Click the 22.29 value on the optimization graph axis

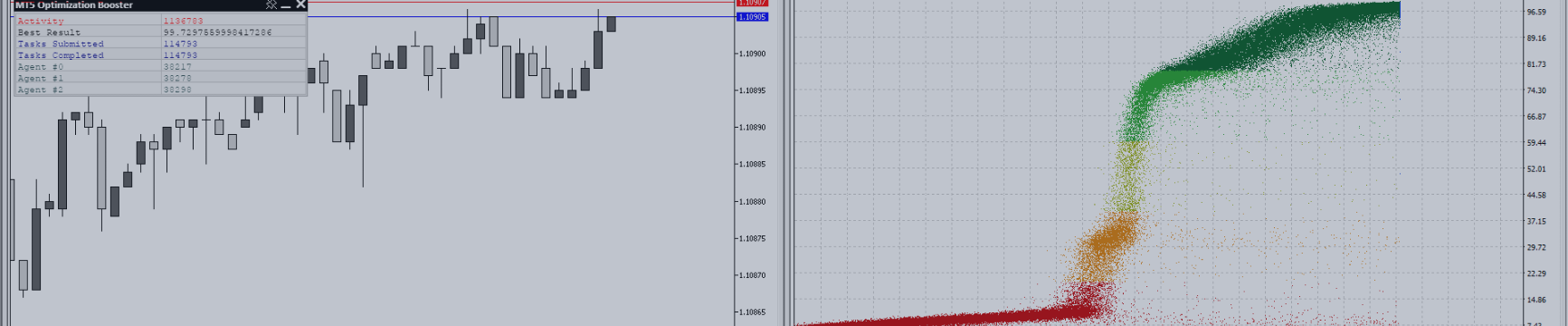[x=1536, y=273]
